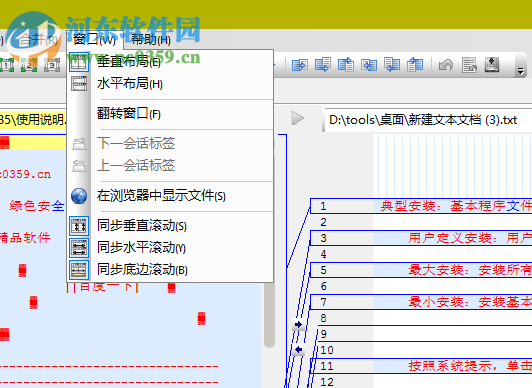
Task: Click line 3 text 用户定义安装
Action: [450, 238]
